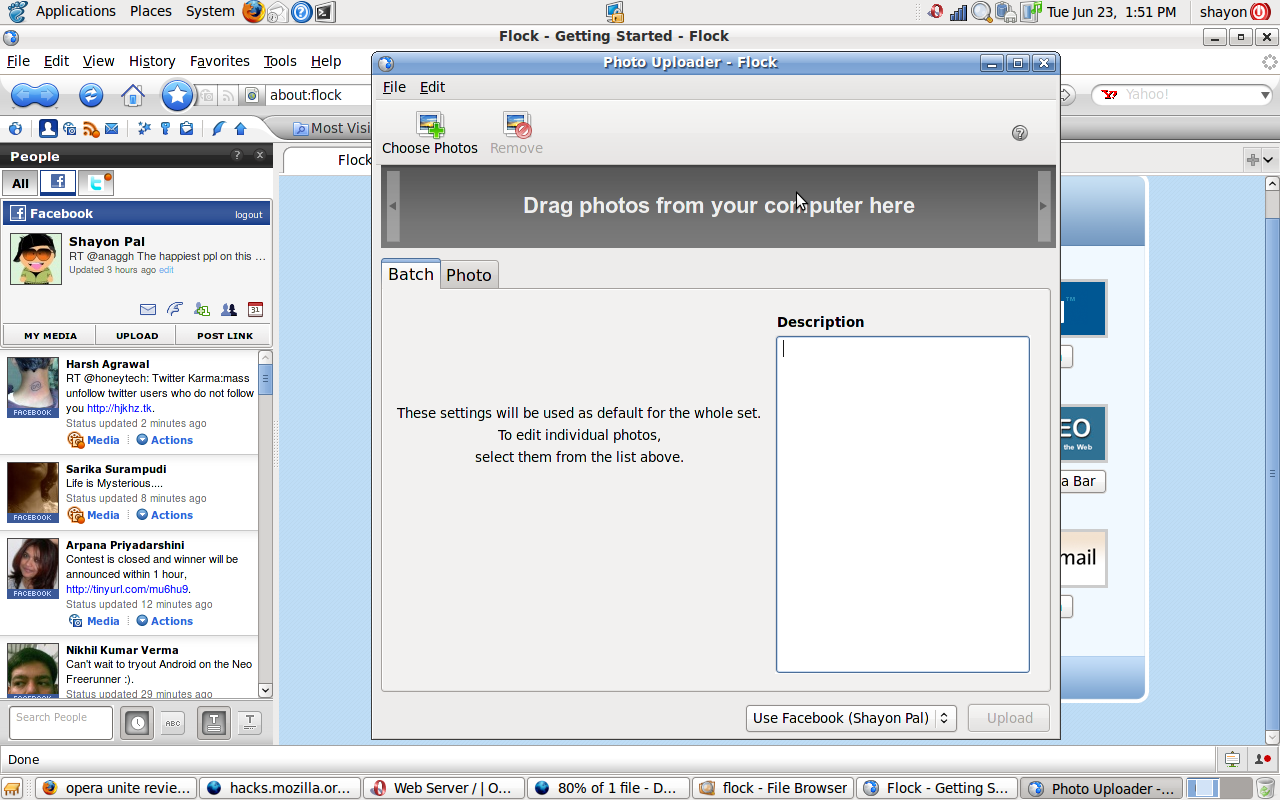Click the star favorites button
The image size is (1280, 800).
point(177,95)
